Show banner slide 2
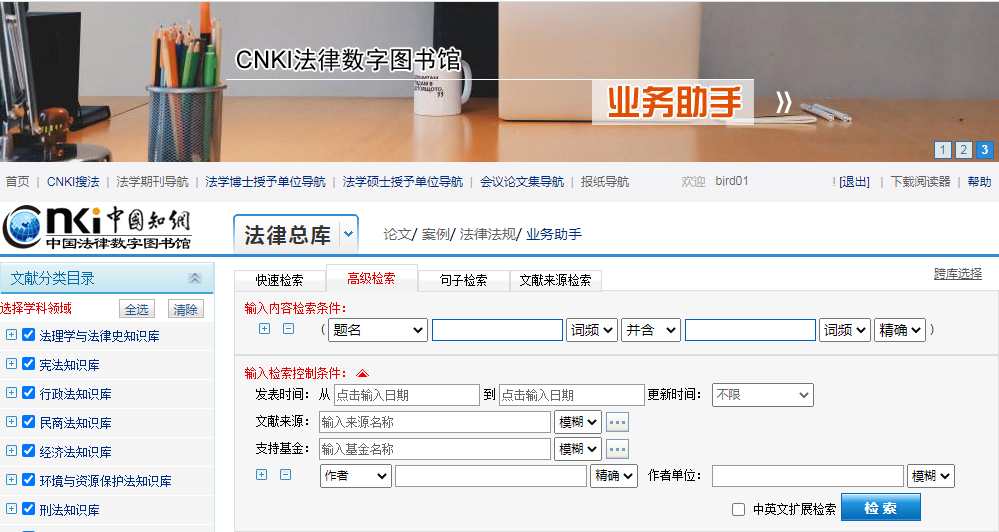Screen dimensions: 999x532 [963, 150]
